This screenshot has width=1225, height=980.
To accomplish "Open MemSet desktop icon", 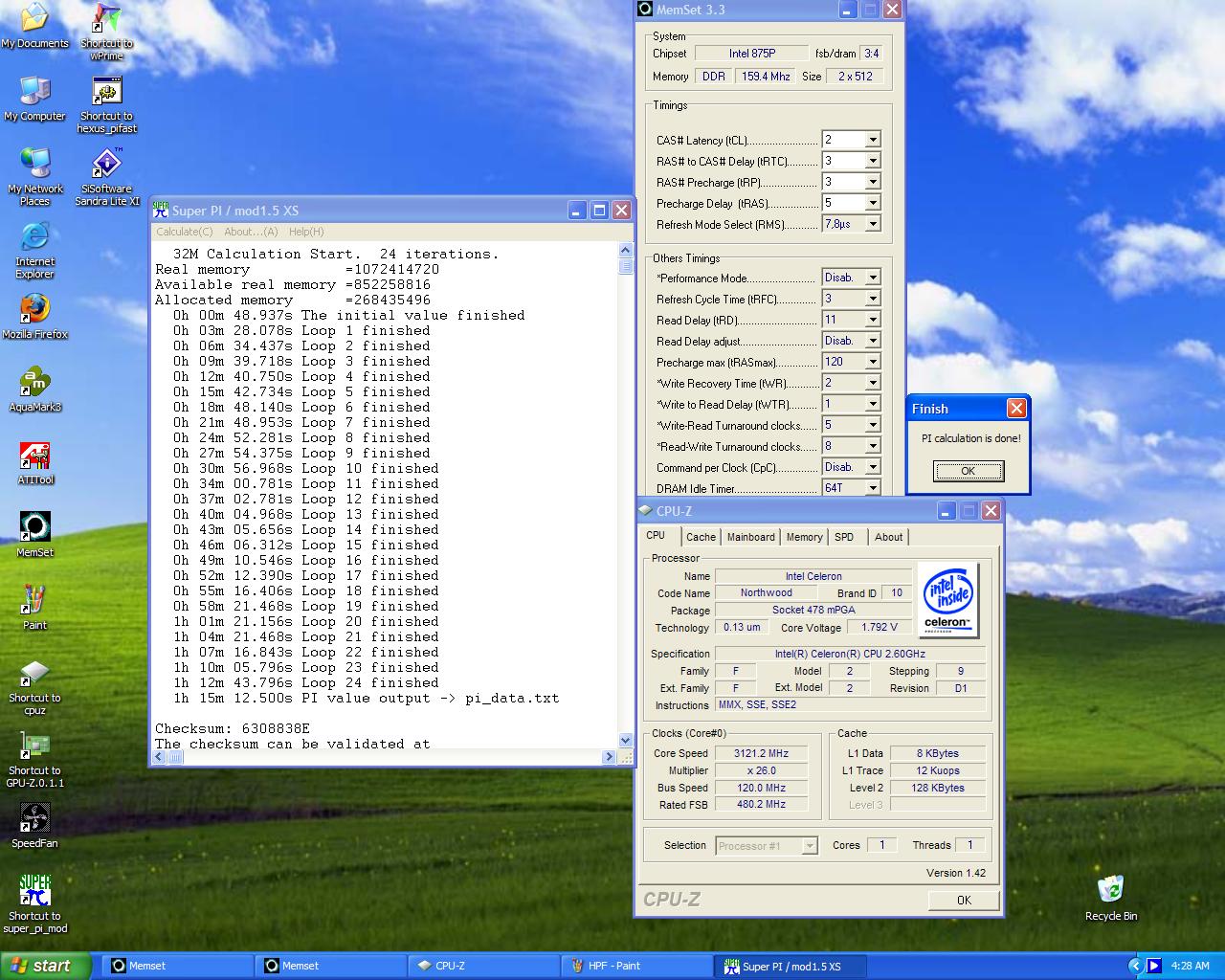I will 34,535.
